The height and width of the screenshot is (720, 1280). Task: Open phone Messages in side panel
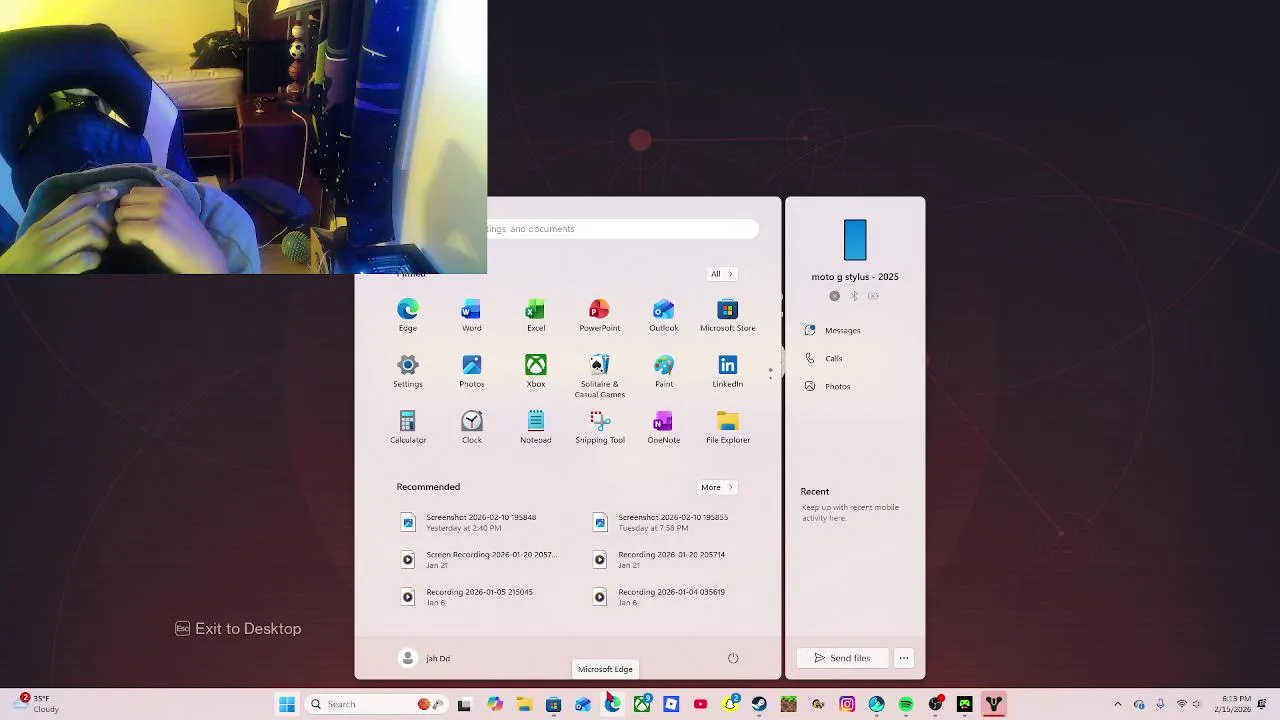click(832, 330)
